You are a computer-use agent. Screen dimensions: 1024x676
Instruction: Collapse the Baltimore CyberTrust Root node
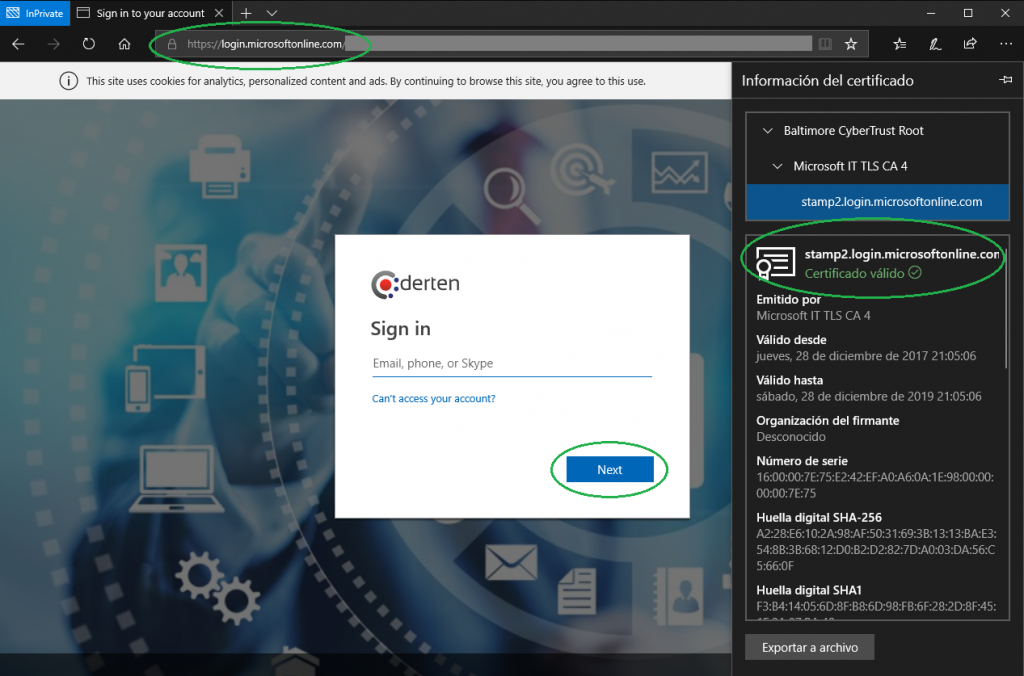tap(767, 131)
